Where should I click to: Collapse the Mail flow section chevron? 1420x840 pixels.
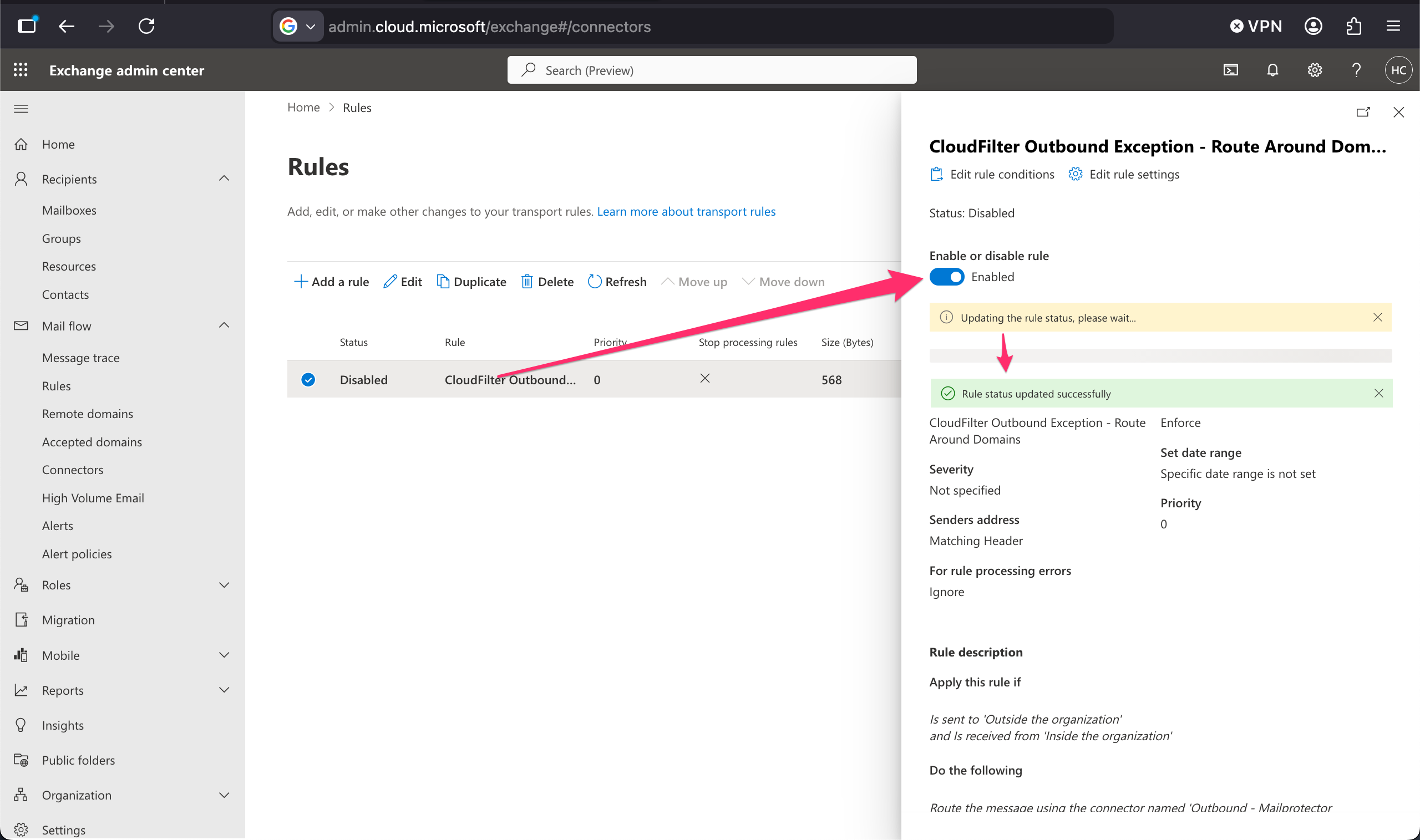coord(224,325)
